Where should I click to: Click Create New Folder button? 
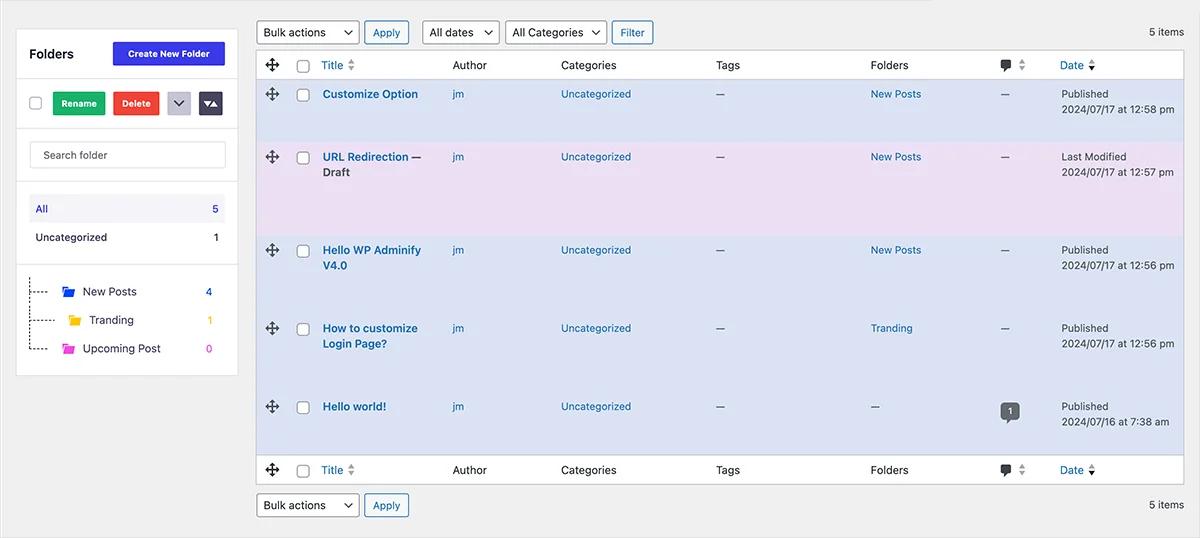coord(169,54)
